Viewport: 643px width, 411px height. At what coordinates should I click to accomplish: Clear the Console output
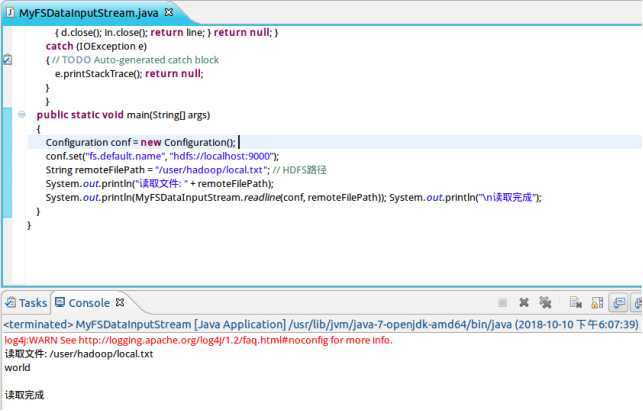point(576,303)
